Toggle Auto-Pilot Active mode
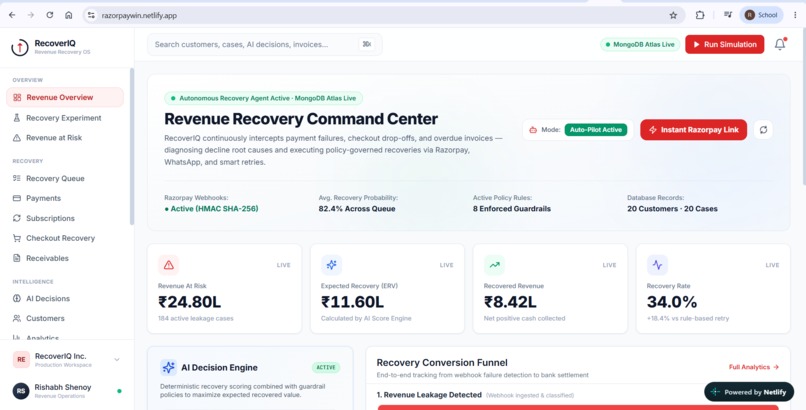Screen dimensions: 806x410 [x=596, y=130]
